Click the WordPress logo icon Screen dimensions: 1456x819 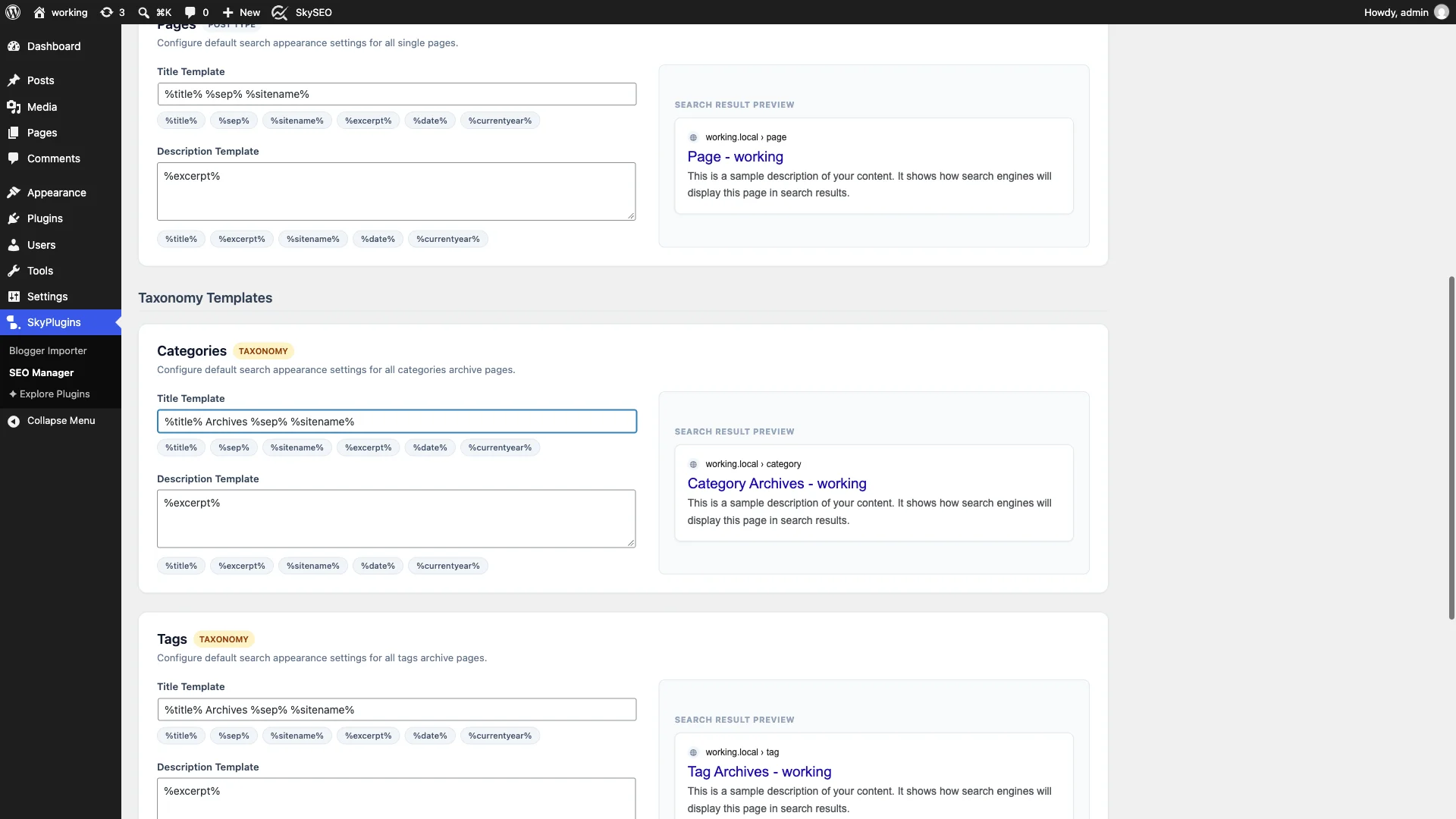click(13, 12)
